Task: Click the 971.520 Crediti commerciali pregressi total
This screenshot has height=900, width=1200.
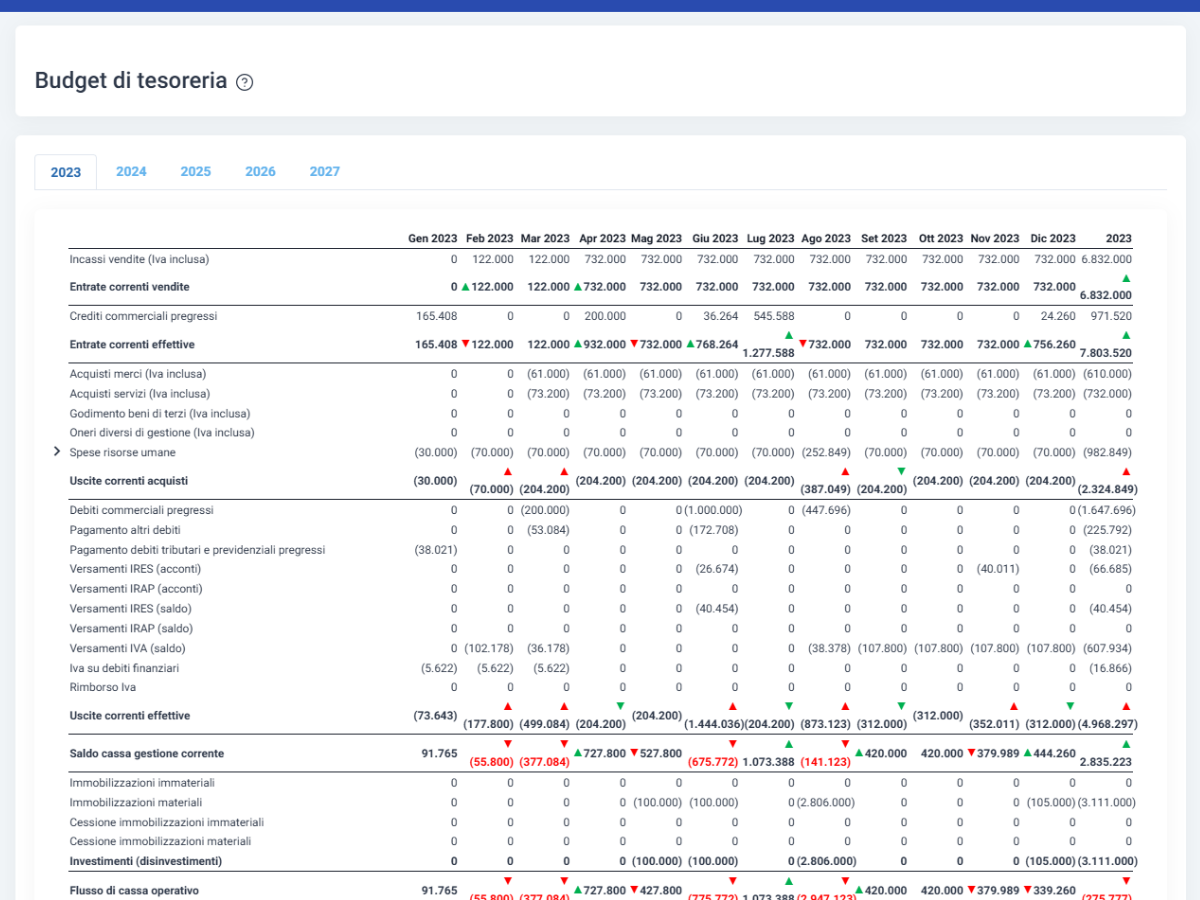Action: (x=1111, y=316)
